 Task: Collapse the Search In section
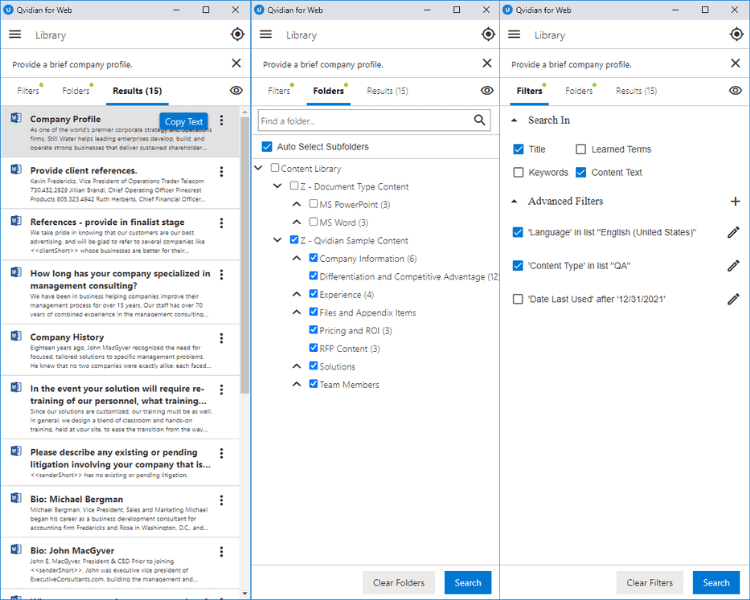515,120
